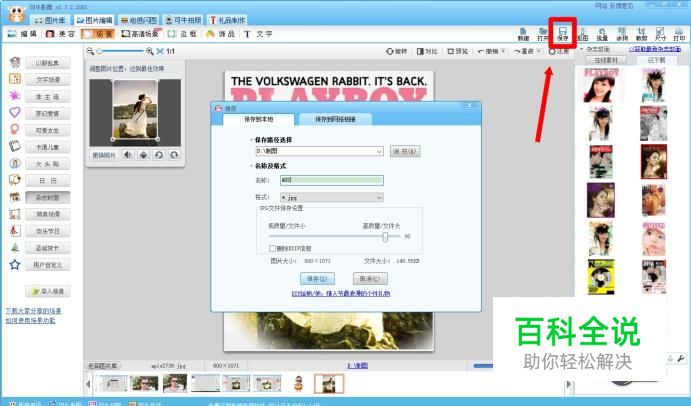Switch to 在线素材 materials tab
This screenshot has width=691, height=406.
tap(606, 60)
